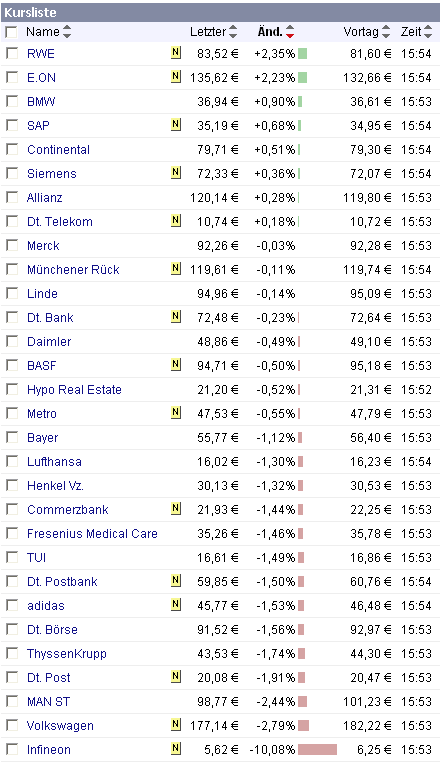Click the Änd. column header

[270, 32]
